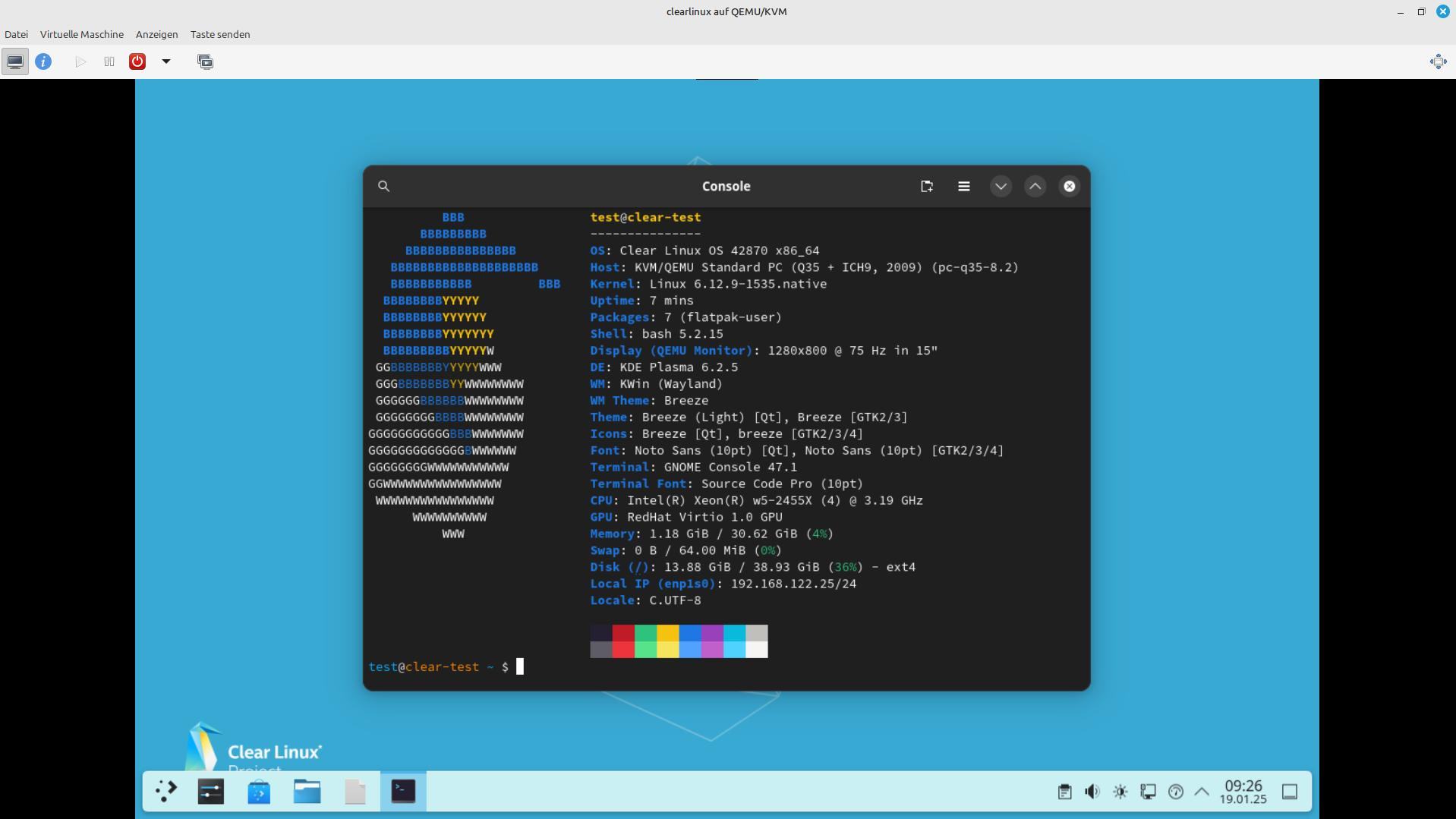Click the blank document icon in the taskbar

pyautogui.click(x=355, y=792)
